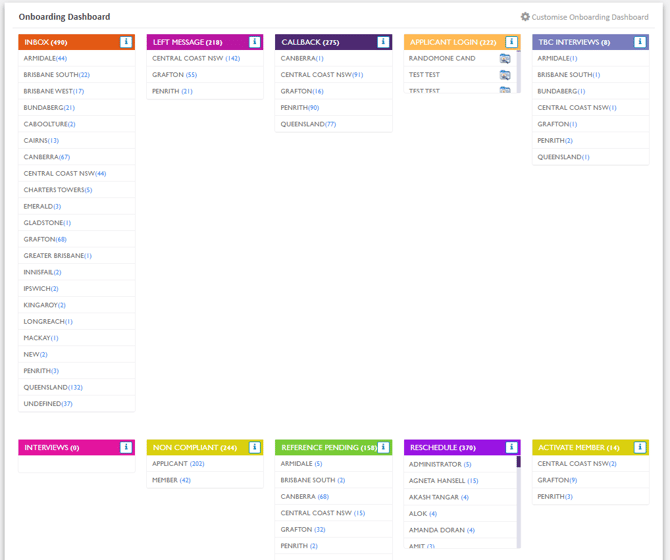Select GRAFTON (55) in Left Message

click(174, 75)
